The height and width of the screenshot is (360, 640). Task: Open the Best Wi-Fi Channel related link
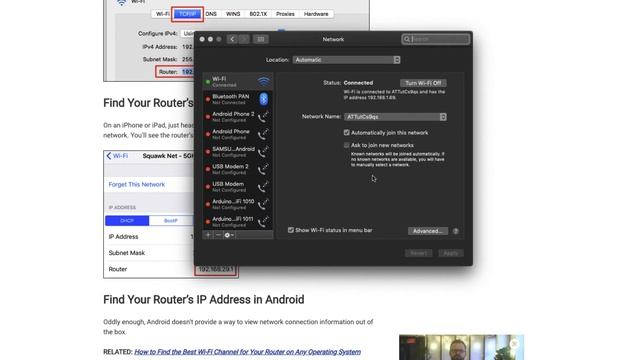tap(247, 352)
